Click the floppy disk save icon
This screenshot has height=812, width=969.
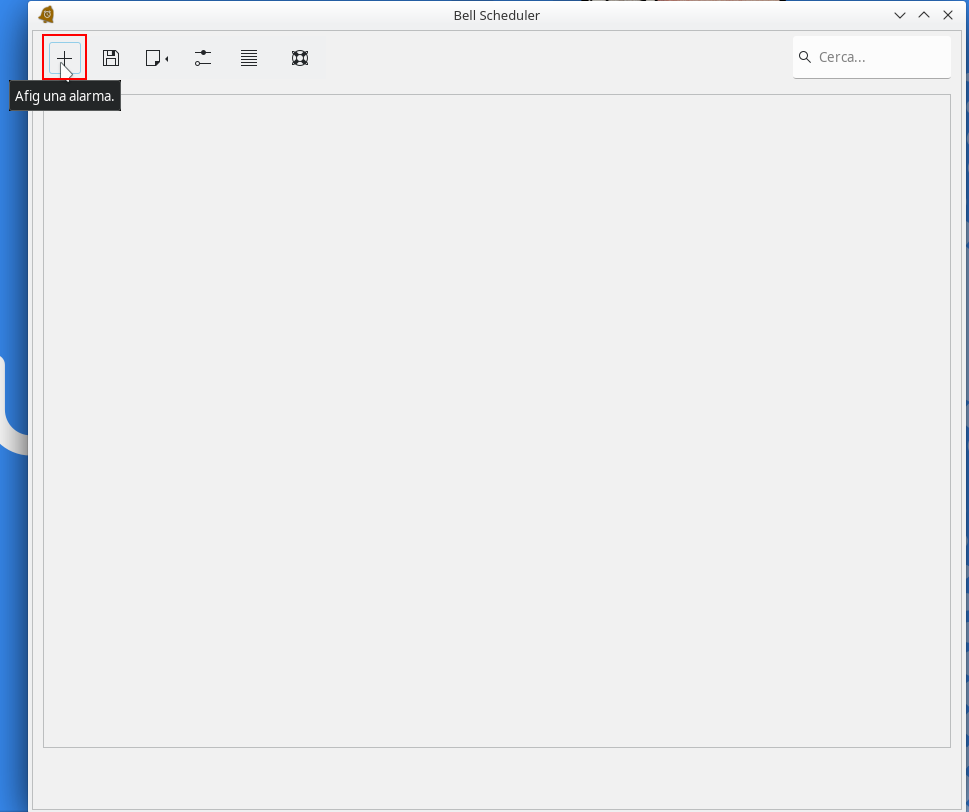pos(111,58)
